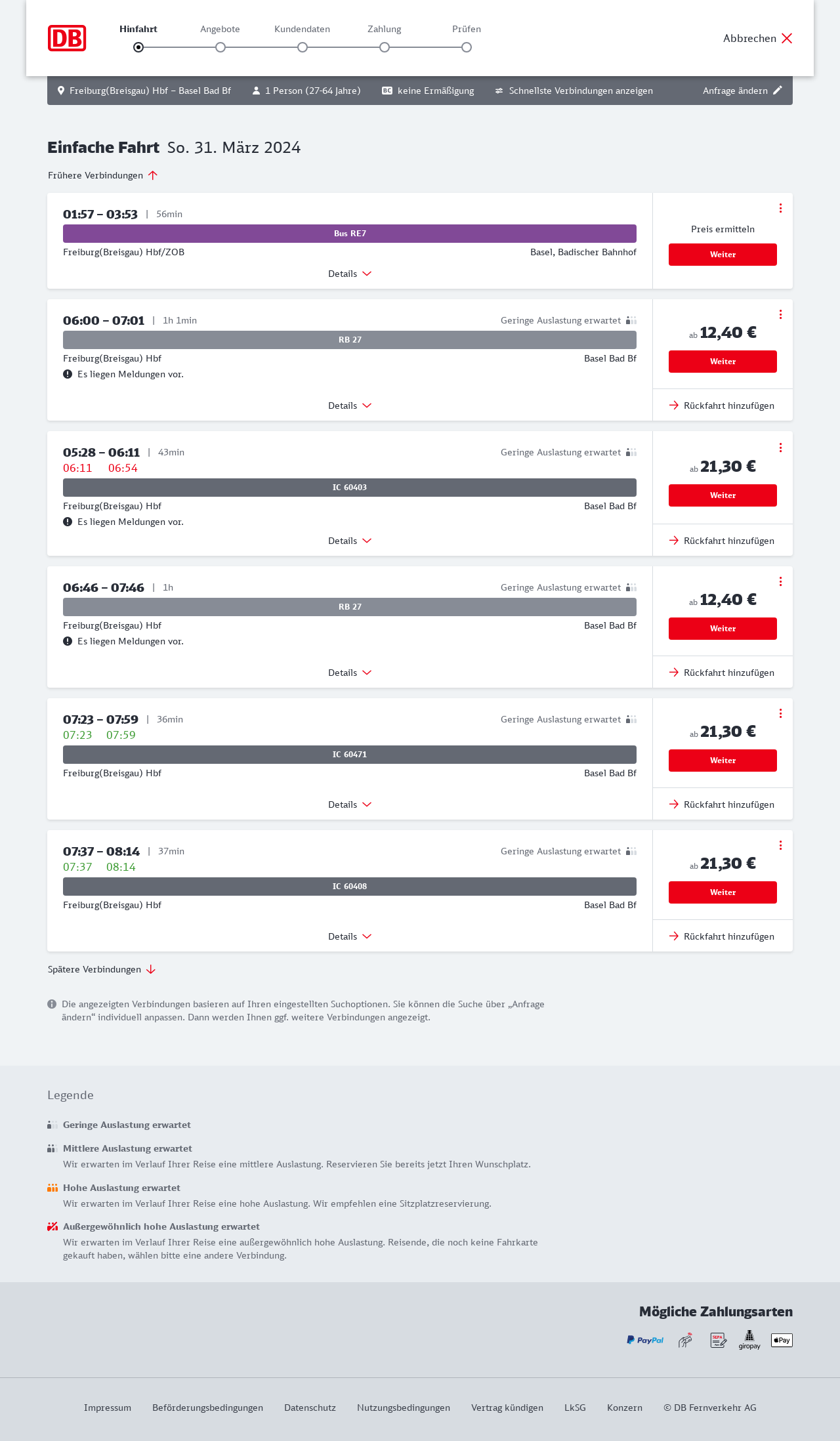Expand Details for IC 60403 connection
This screenshot has width=840, height=1441.
pyautogui.click(x=349, y=541)
